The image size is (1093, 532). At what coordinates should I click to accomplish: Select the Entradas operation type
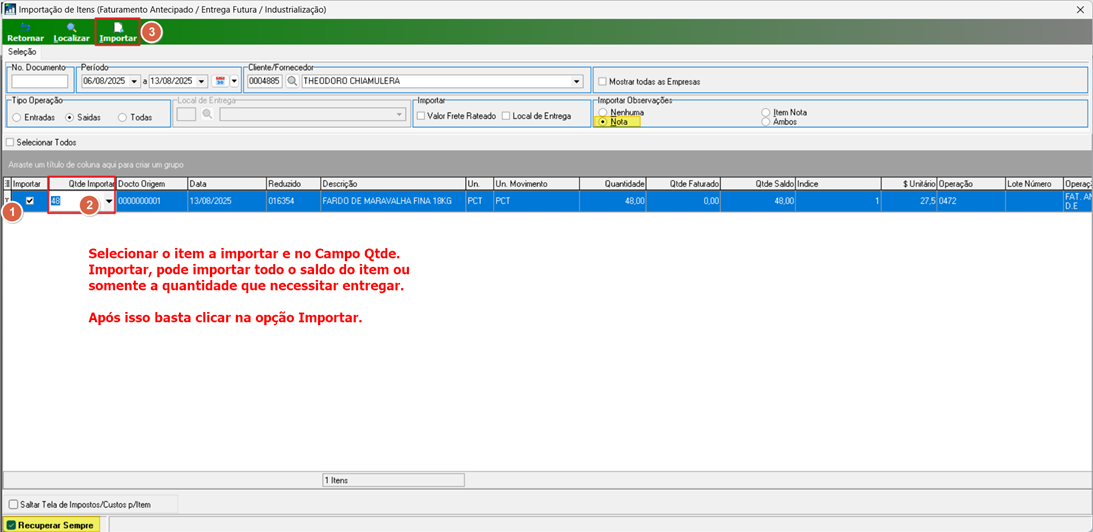tap(15, 118)
